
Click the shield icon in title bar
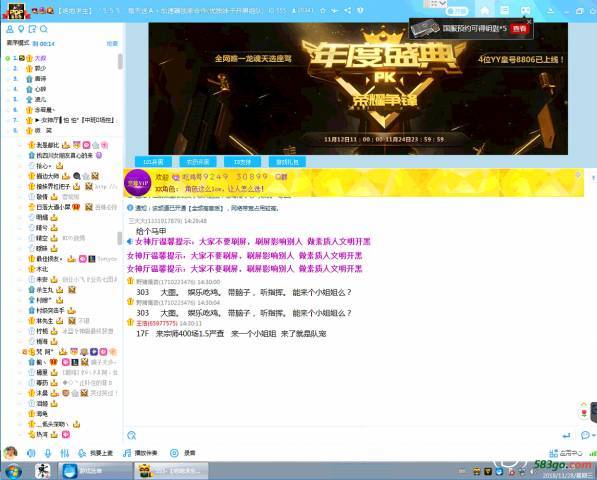[x=360, y=10]
